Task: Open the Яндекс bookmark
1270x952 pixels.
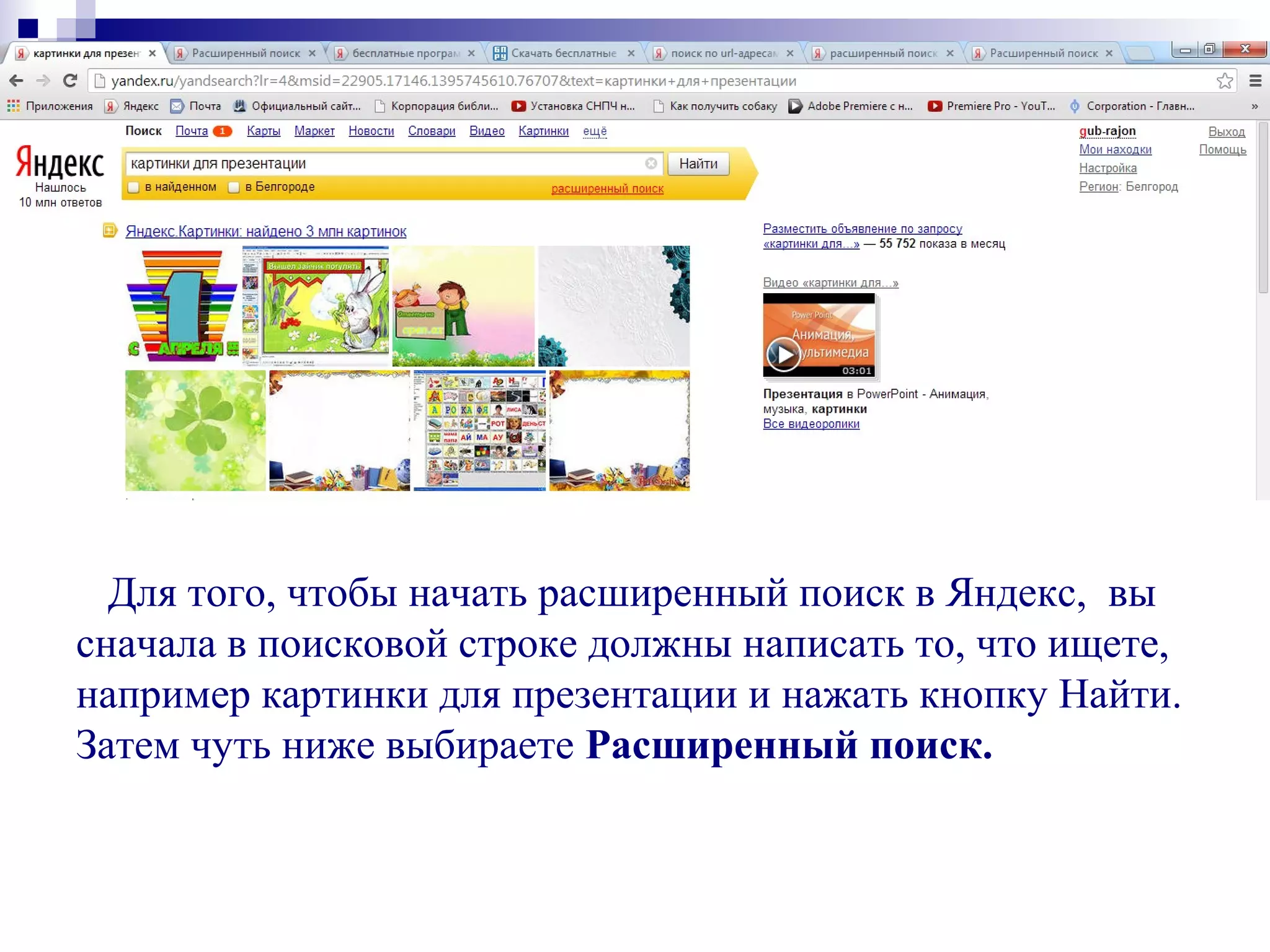Action: click(x=131, y=106)
